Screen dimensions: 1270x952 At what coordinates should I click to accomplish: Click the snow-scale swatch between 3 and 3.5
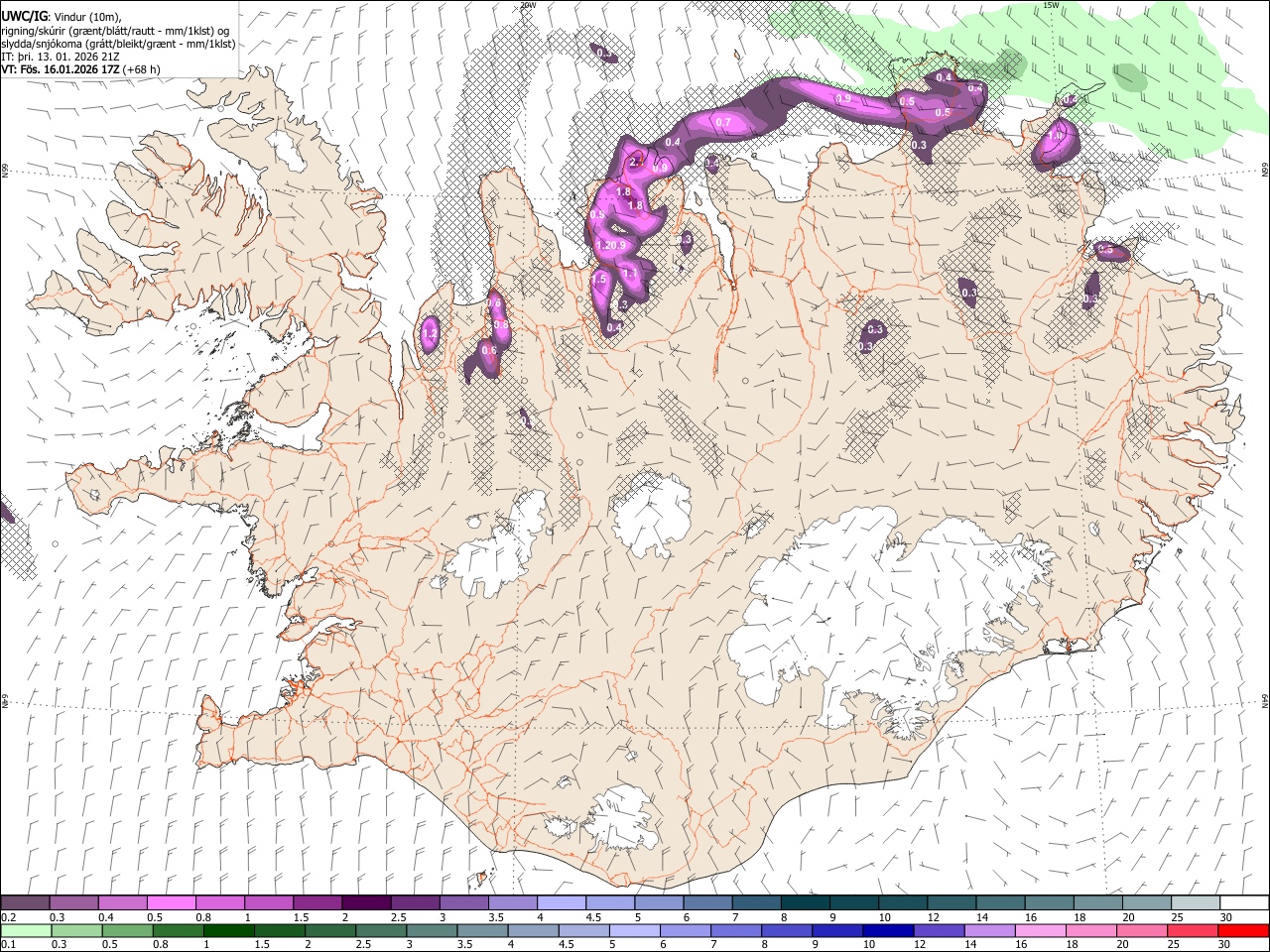click(x=463, y=902)
